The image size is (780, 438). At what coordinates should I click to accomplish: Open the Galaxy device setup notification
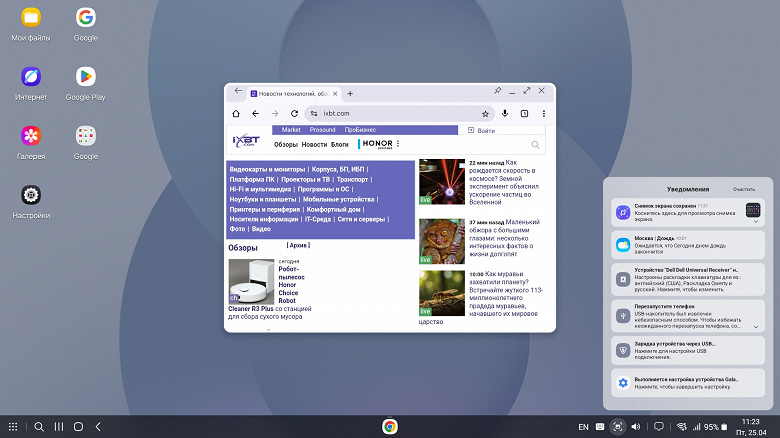point(687,383)
